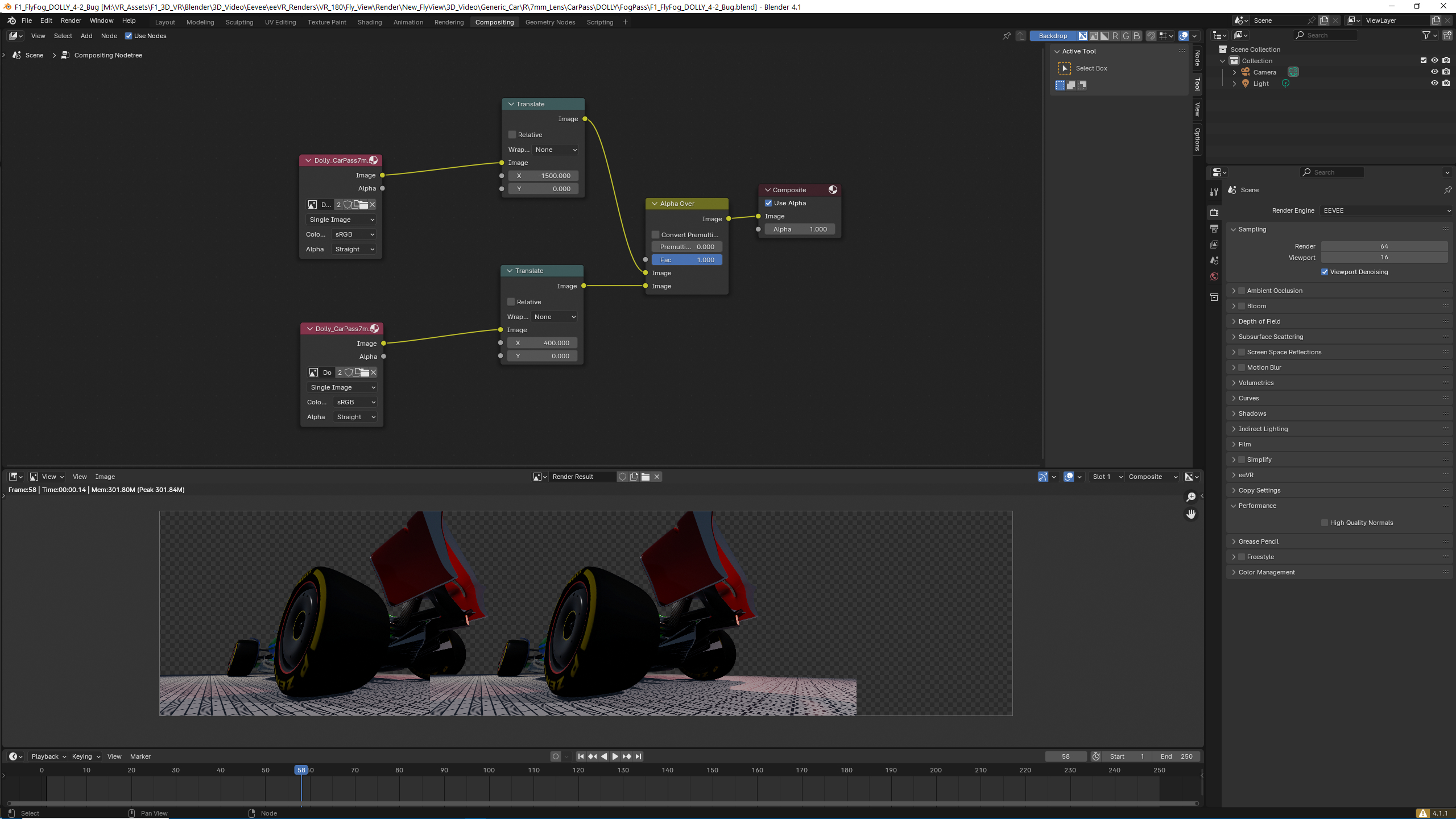Click the pin icon in node editor header
1456x819 pixels.
tap(1006, 36)
